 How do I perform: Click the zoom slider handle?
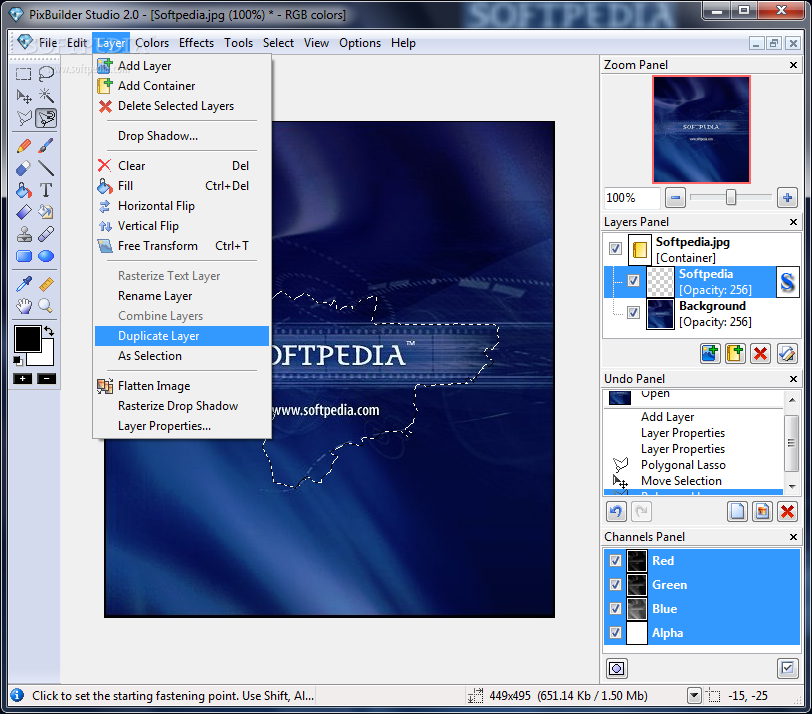[x=731, y=197]
